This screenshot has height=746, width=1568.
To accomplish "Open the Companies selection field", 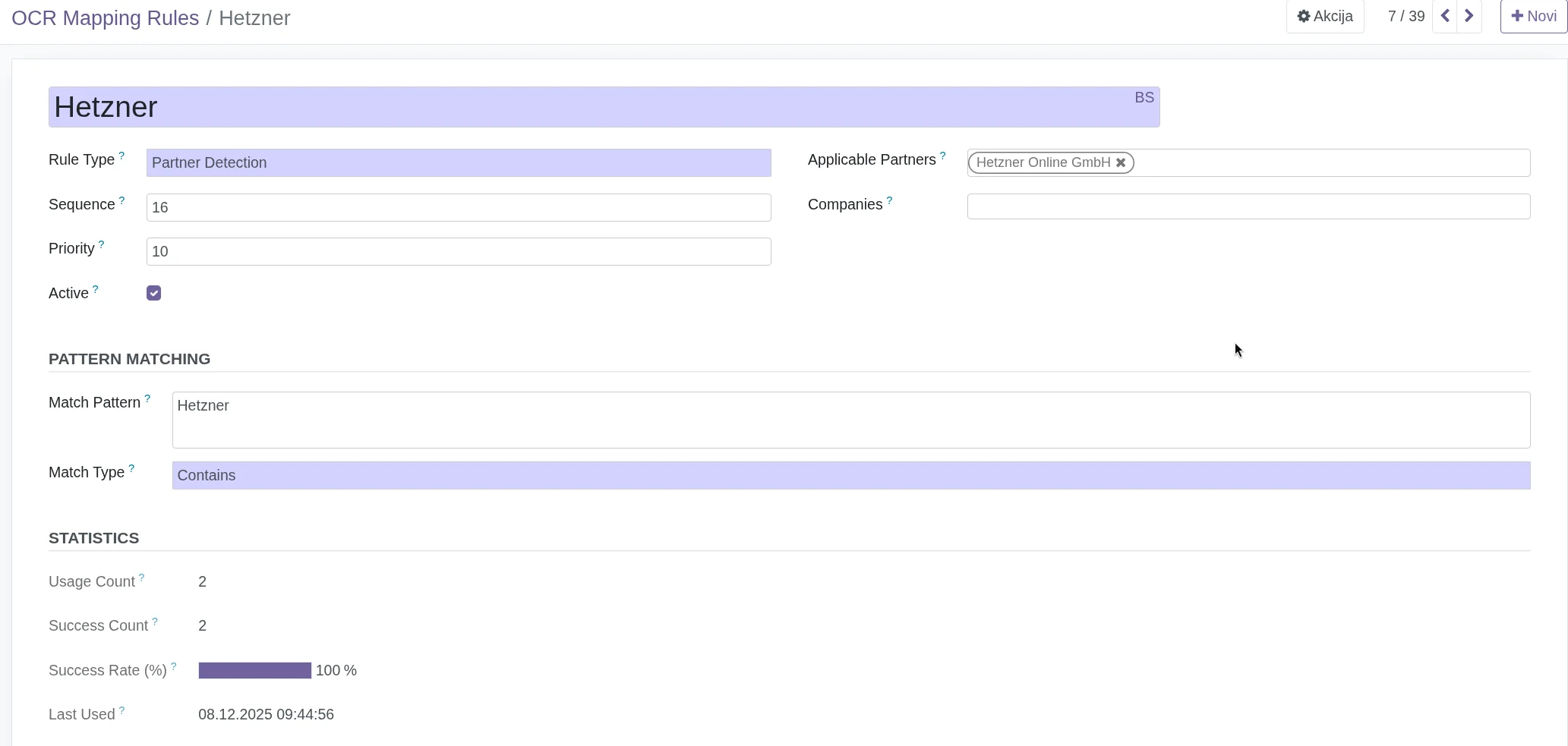I will pos(1248,206).
